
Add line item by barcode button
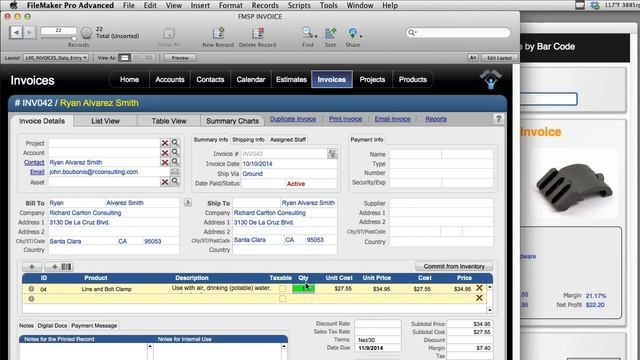pyautogui.click(x=60, y=267)
